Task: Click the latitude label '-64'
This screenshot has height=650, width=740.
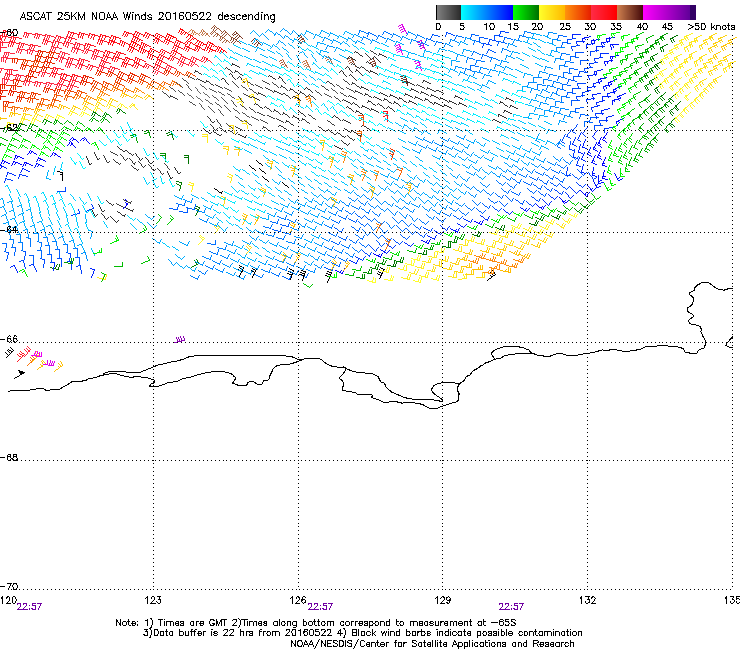Action: pyautogui.click(x=10, y=229)
